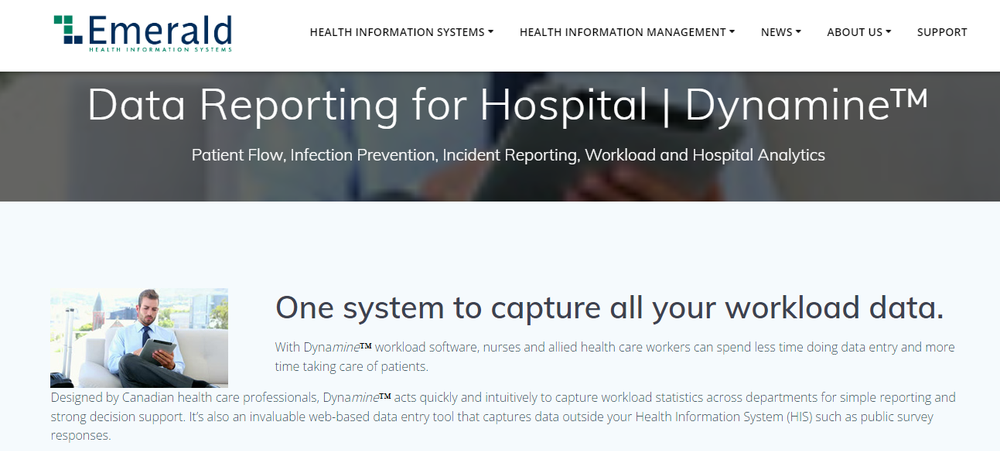Expand the News dropdown menu
Viewport: 1000px width, 451px height.
tap(781, 32)
